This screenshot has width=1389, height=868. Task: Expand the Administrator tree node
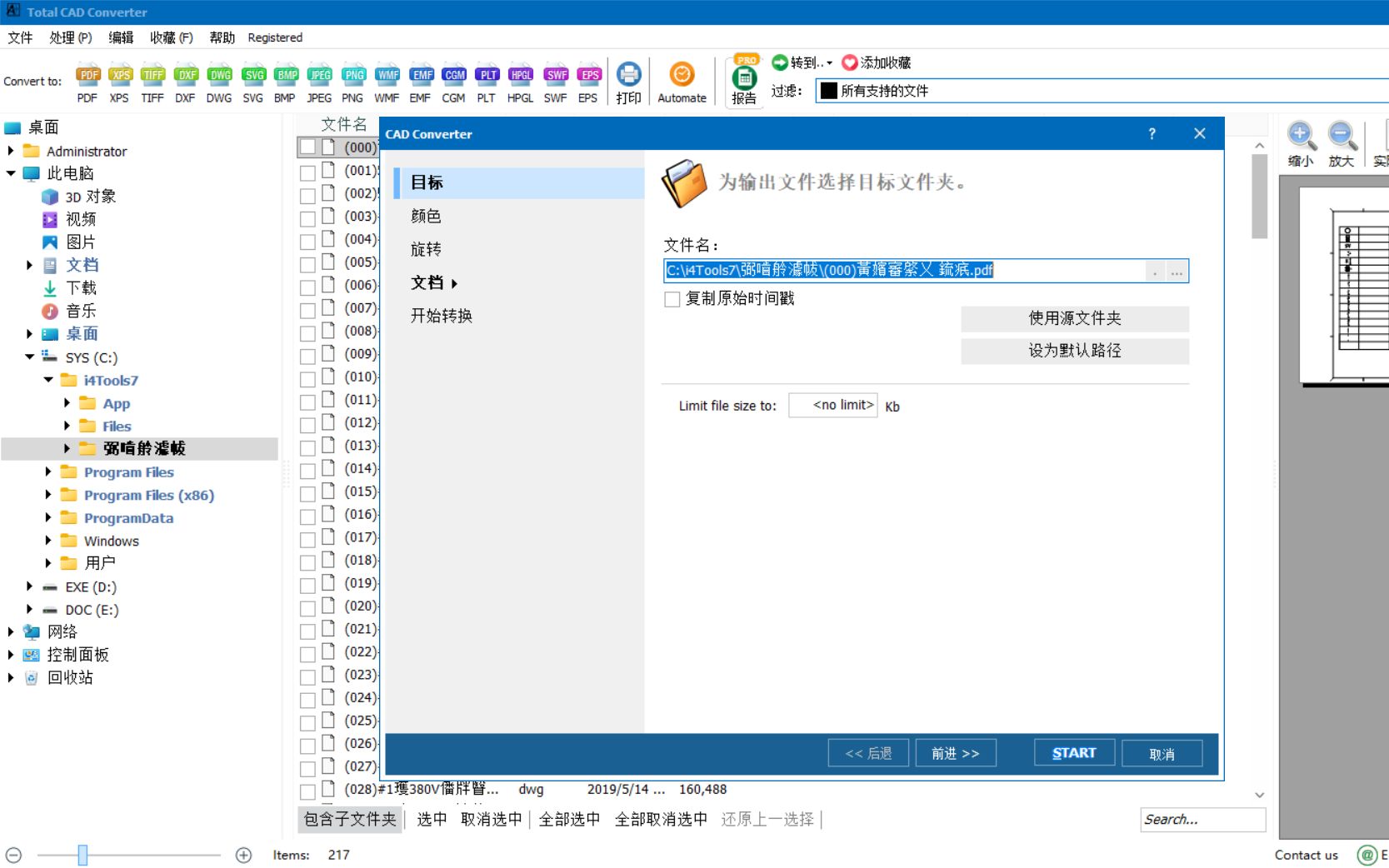pyautogui.click(x=11, y=151)
